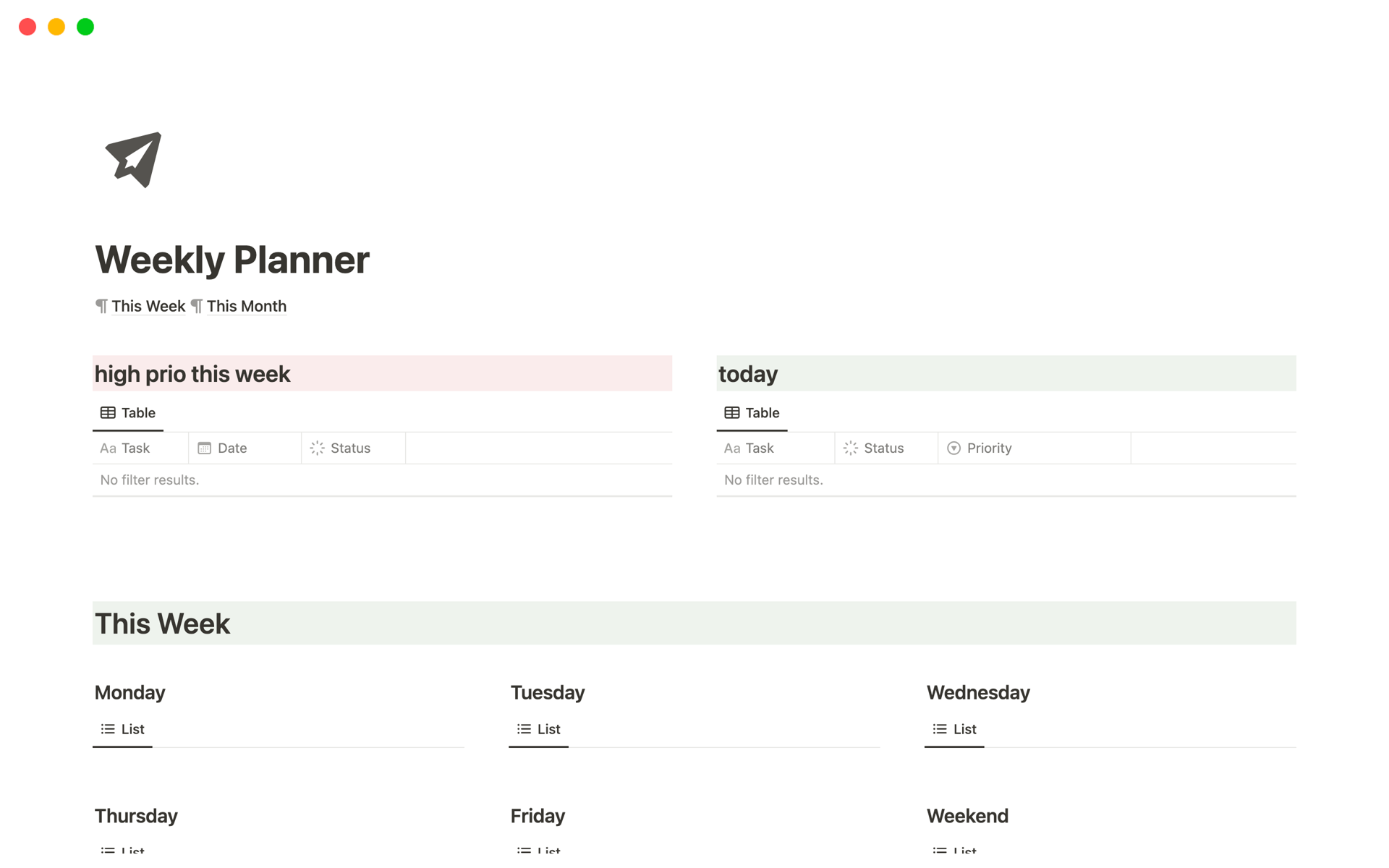Open the 'This Week' tab link
The height and width of the screenshot is (868, 1389).
coord(148,306)
